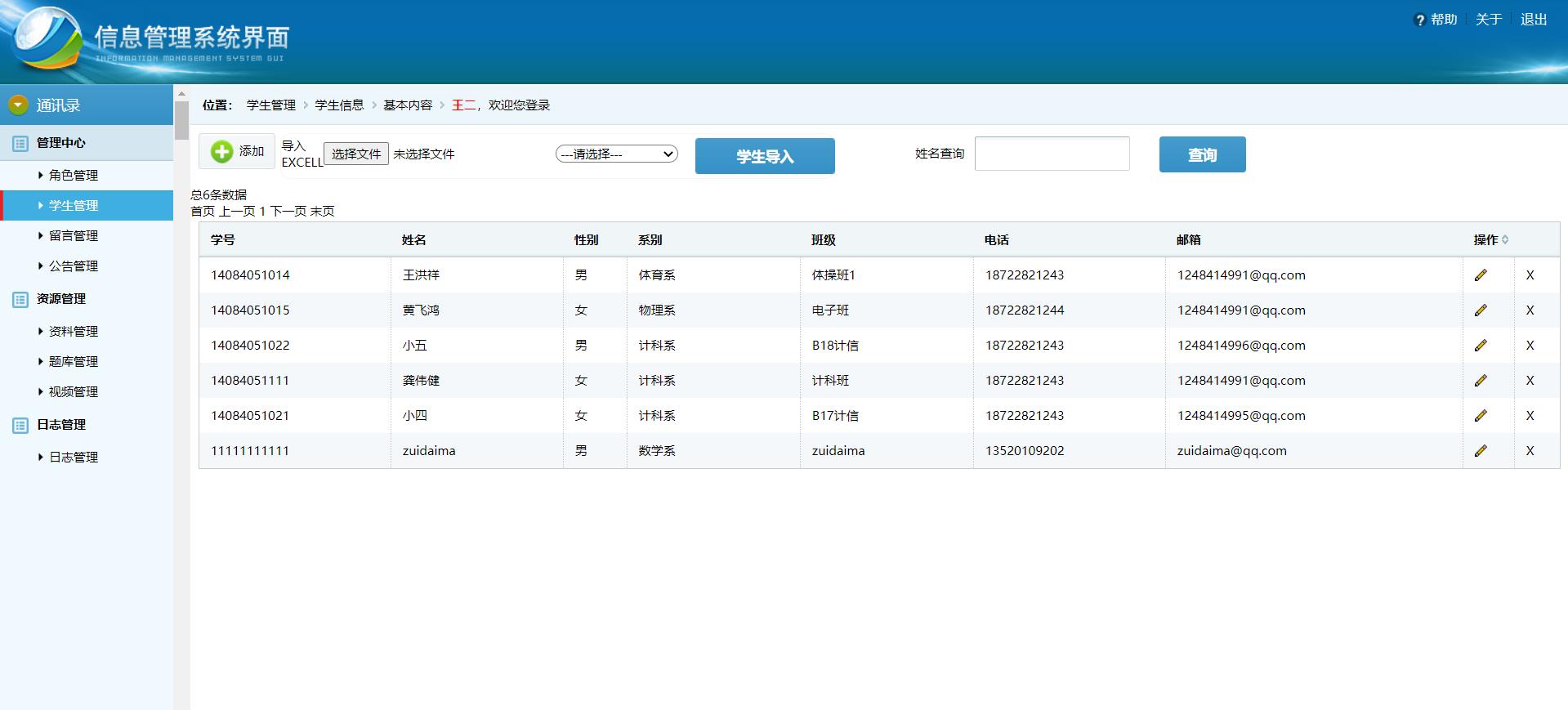Click the 查询 search button

tap(1202, 154)
